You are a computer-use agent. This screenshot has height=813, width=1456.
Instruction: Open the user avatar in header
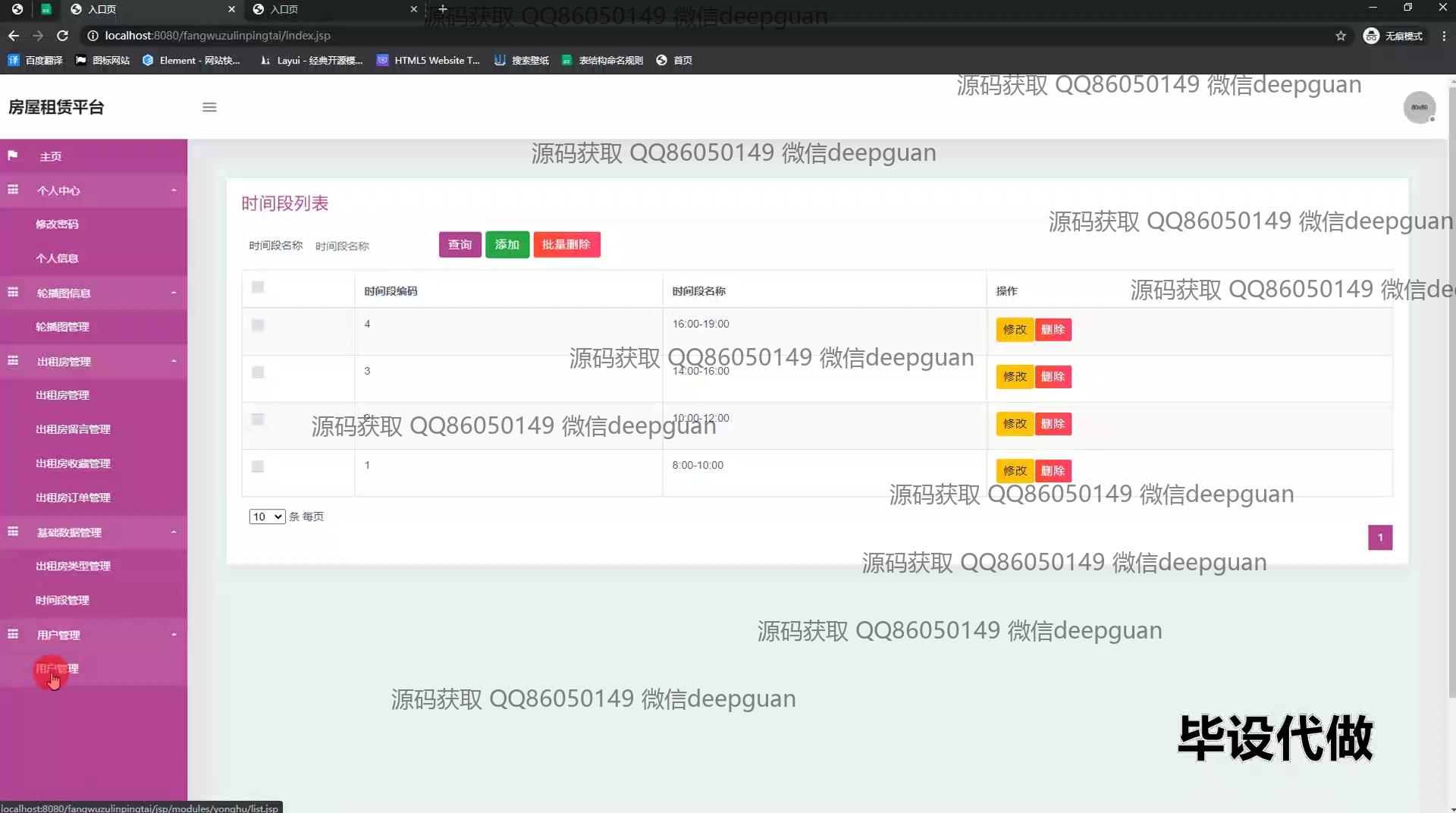pos(1419,108)
